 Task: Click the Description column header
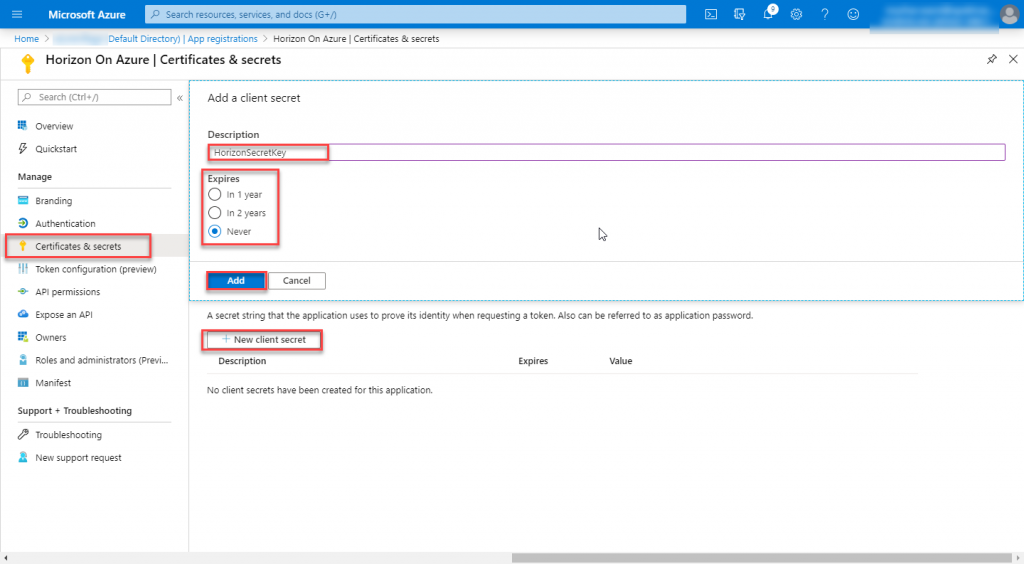(x=242, y=361)
